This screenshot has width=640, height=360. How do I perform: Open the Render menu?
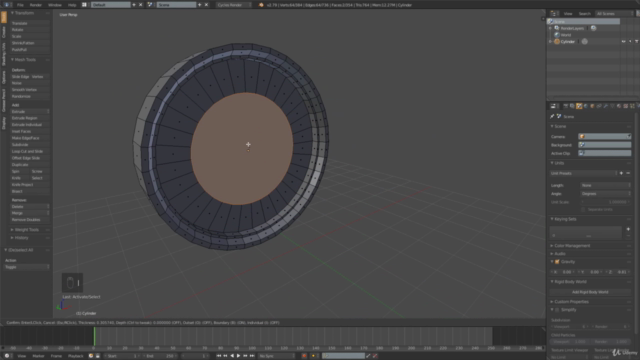(36, 5)
